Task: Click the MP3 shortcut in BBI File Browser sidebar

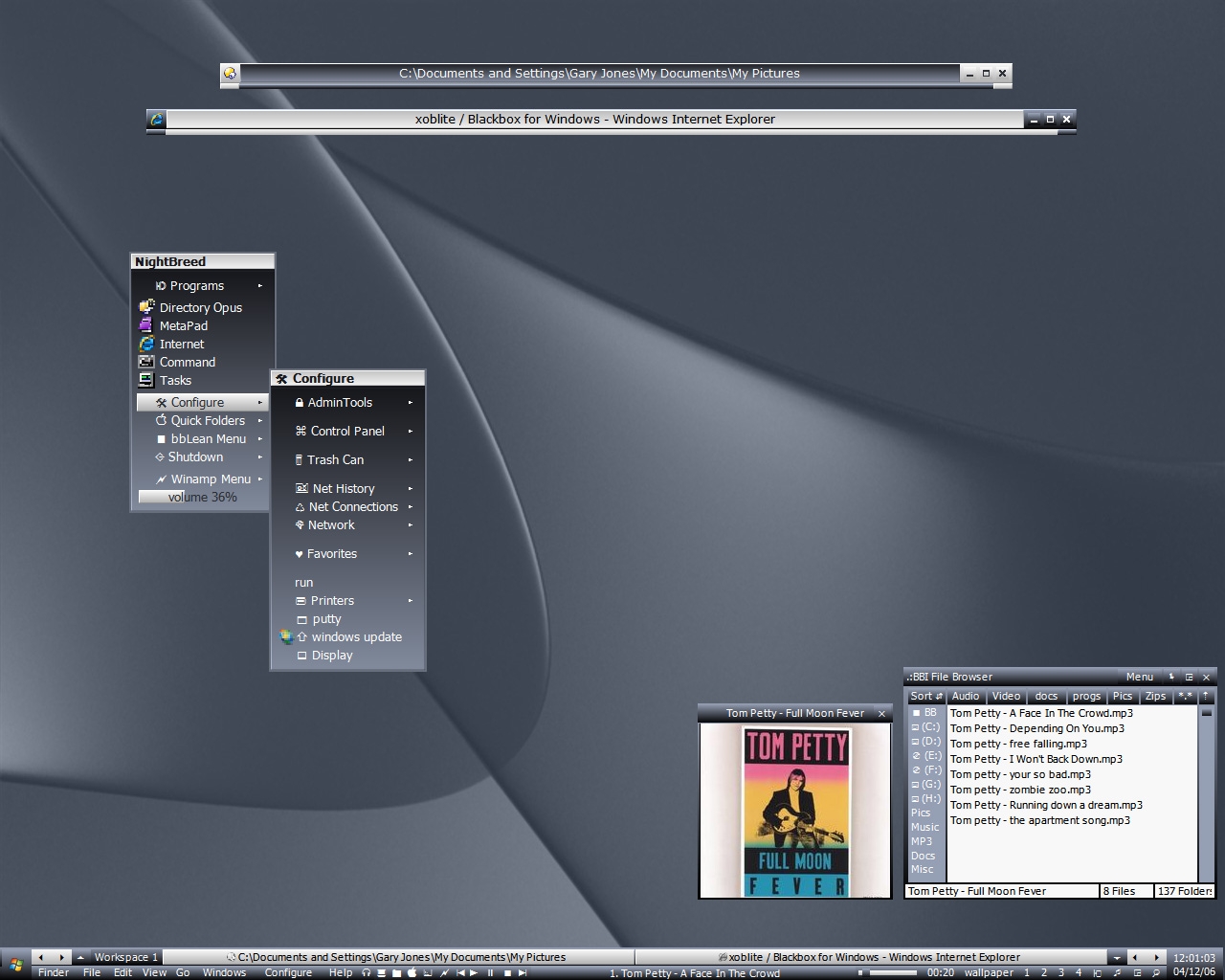Action: pyautogui.click(x=922, y=841)
